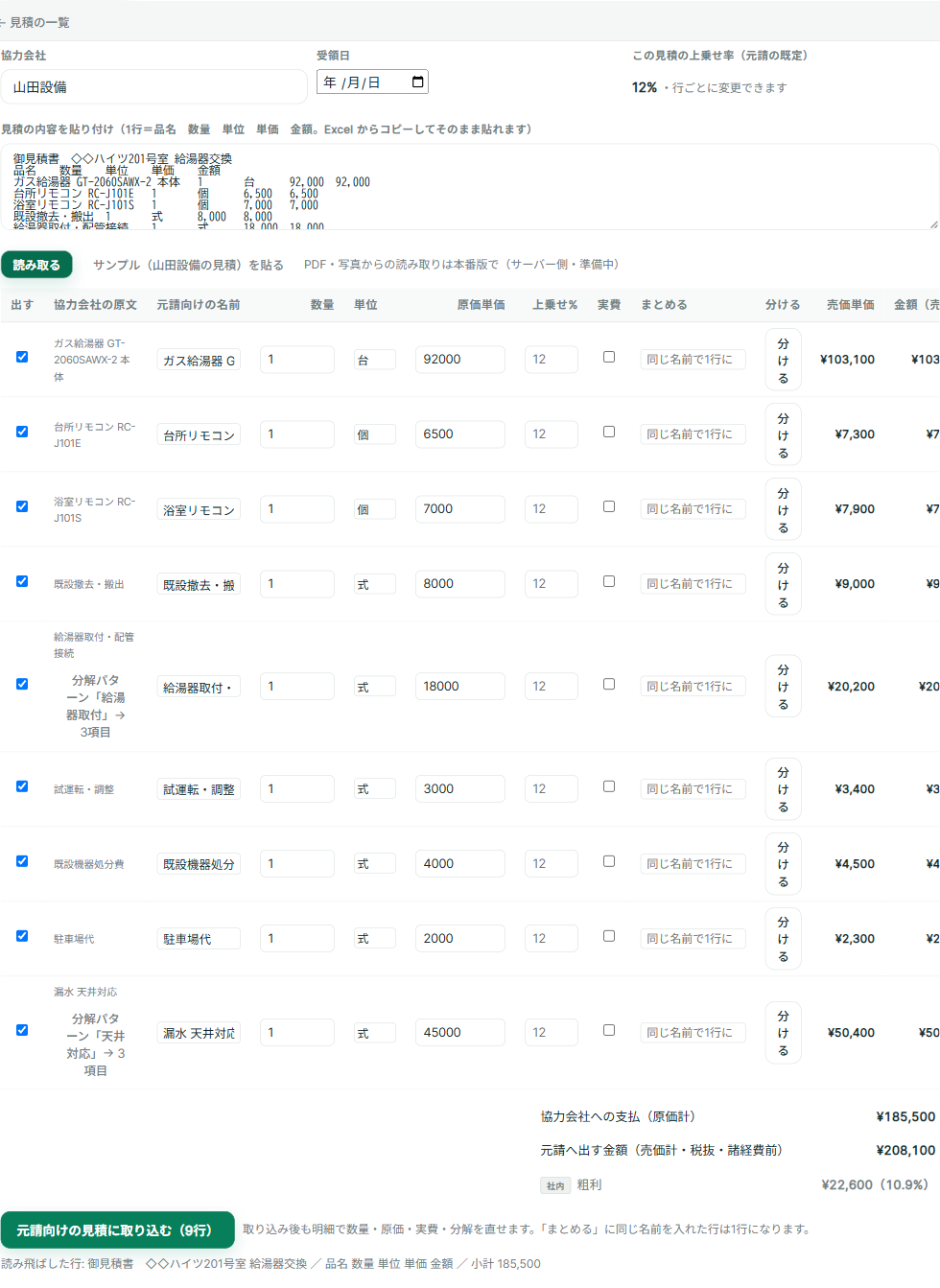Click the 売価計 total ¥208,100
Screen dimensions: 940x1288
coord(905,1151)
